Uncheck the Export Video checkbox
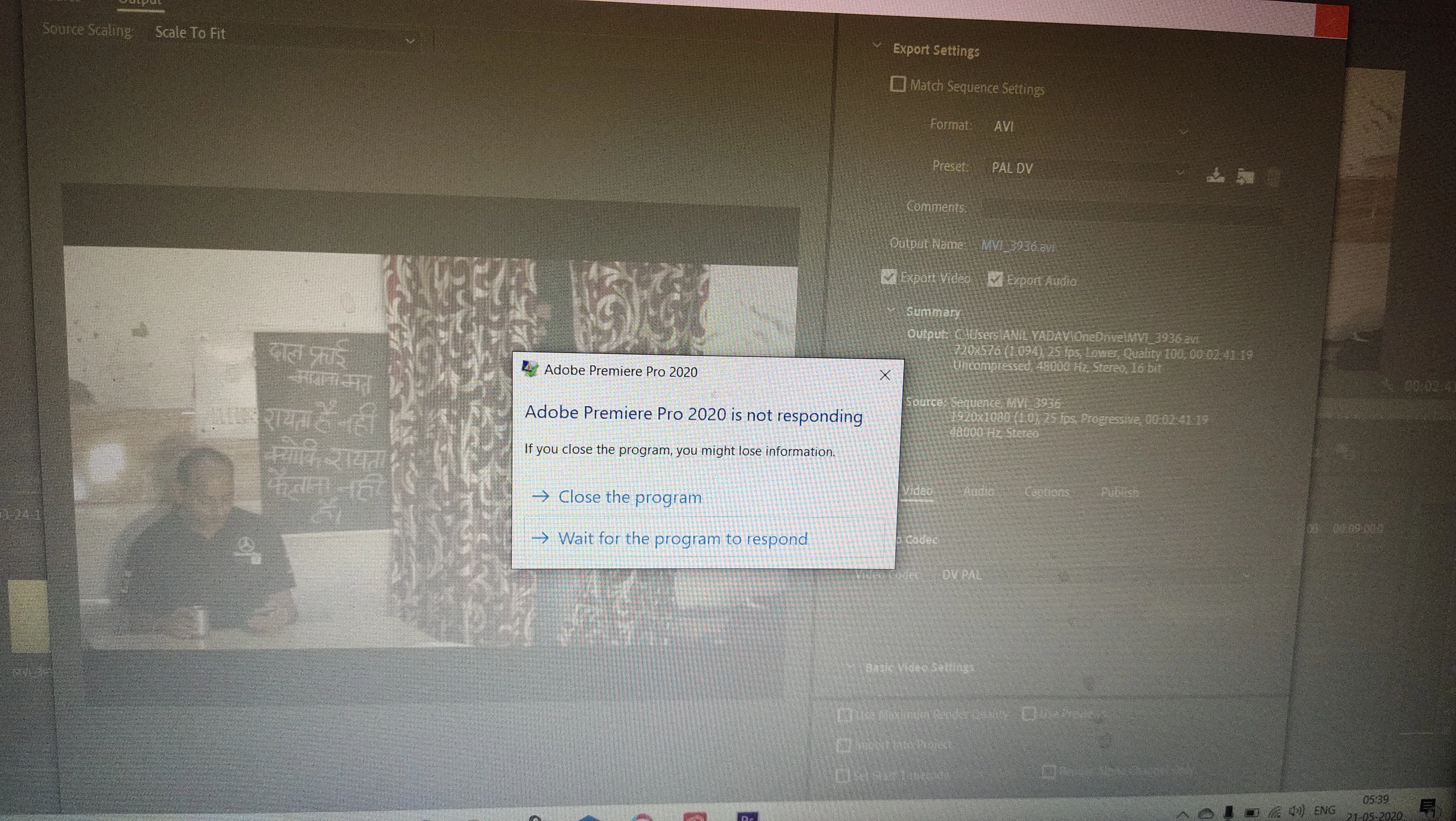Viewport: 1456px width, 821px height. [889, 277]
